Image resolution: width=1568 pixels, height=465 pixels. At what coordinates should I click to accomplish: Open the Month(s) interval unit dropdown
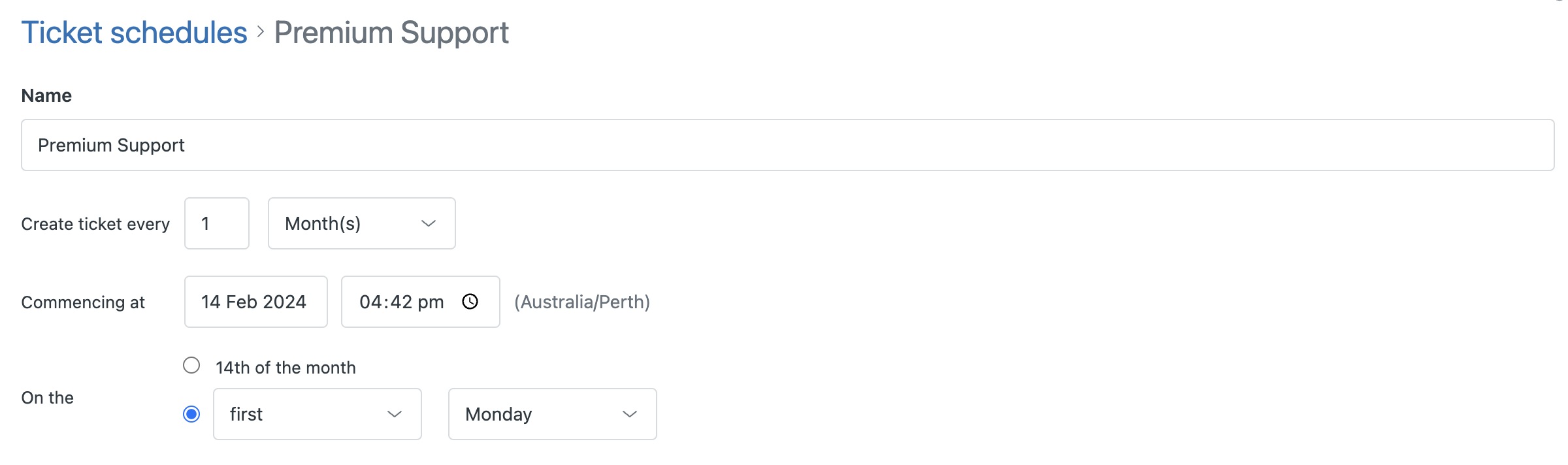coord(361,223)
